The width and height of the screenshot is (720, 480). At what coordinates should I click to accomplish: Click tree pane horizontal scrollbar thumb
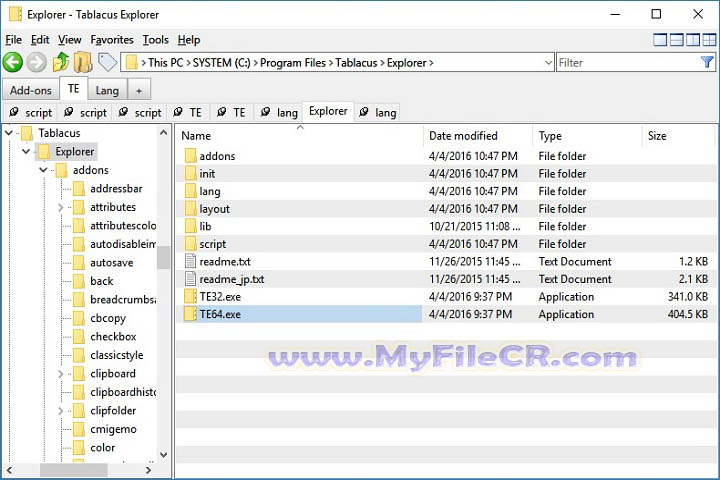73,470
